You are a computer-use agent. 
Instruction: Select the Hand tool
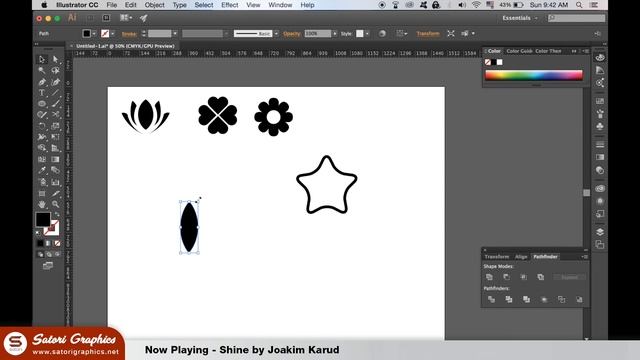coord(42,204)
